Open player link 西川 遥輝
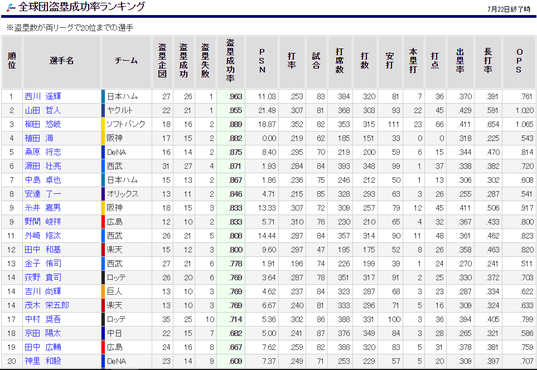This screenshot has width=537, height=370. 43,97
